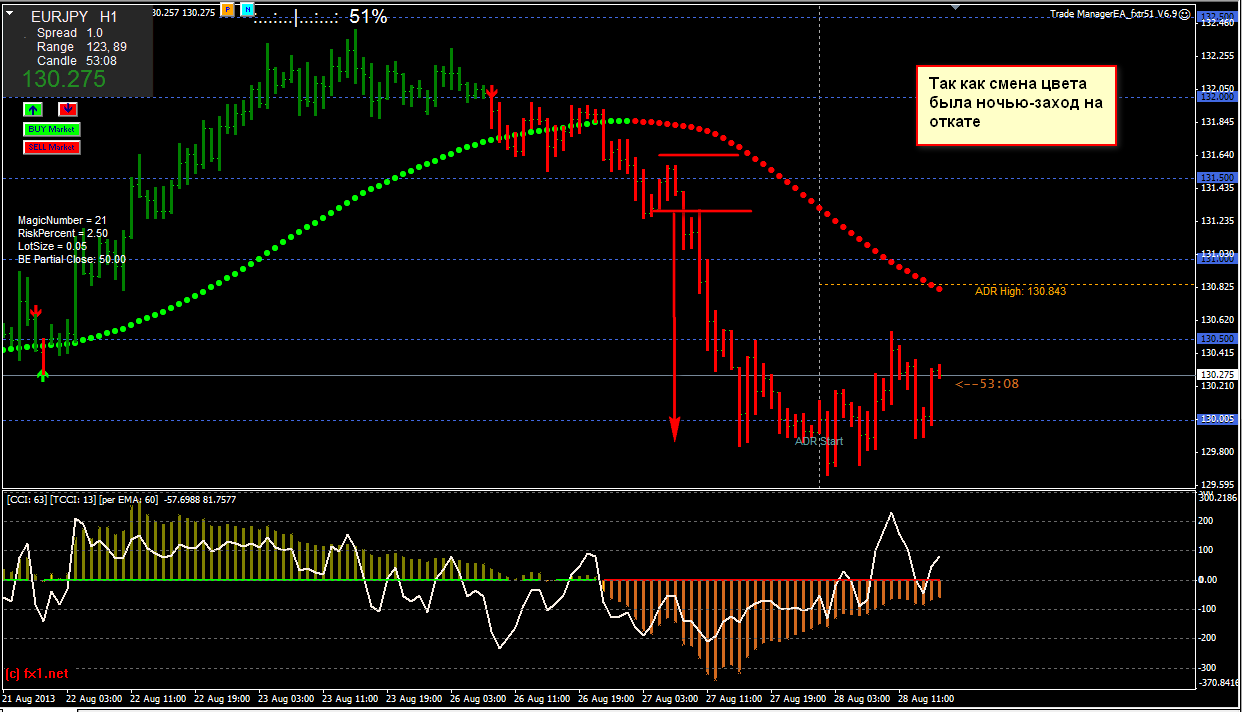
Task: Click the ADR Start label
Action: [x=819, y=441]
